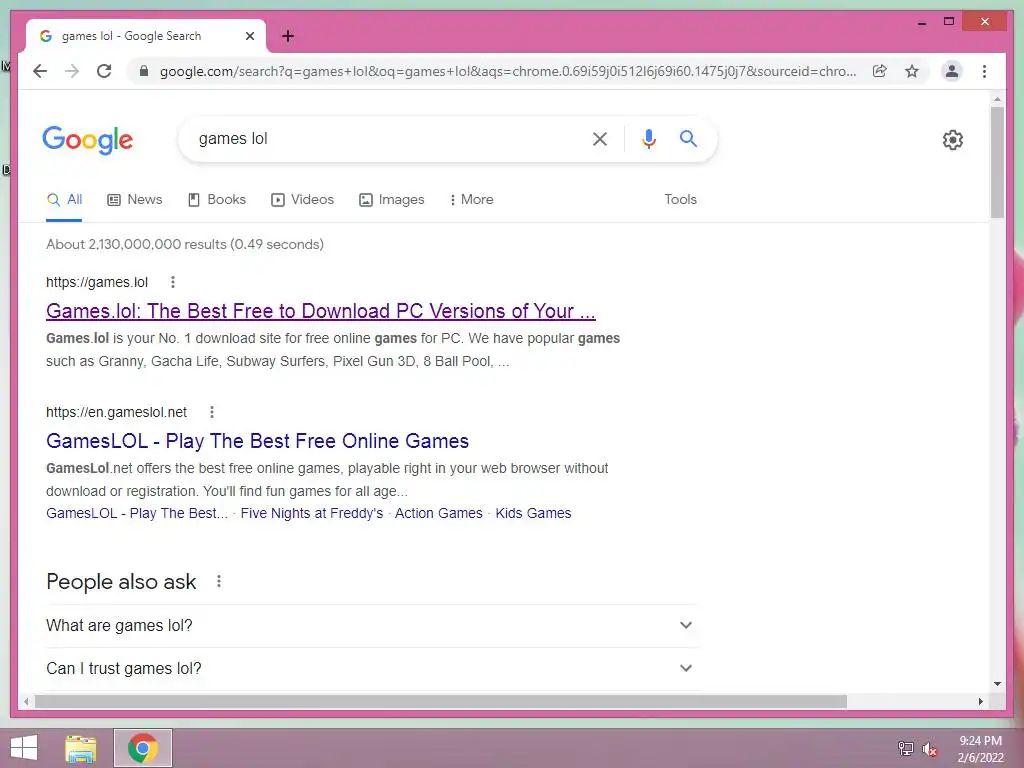Open Google quick settings gear

tap(952, 139)
